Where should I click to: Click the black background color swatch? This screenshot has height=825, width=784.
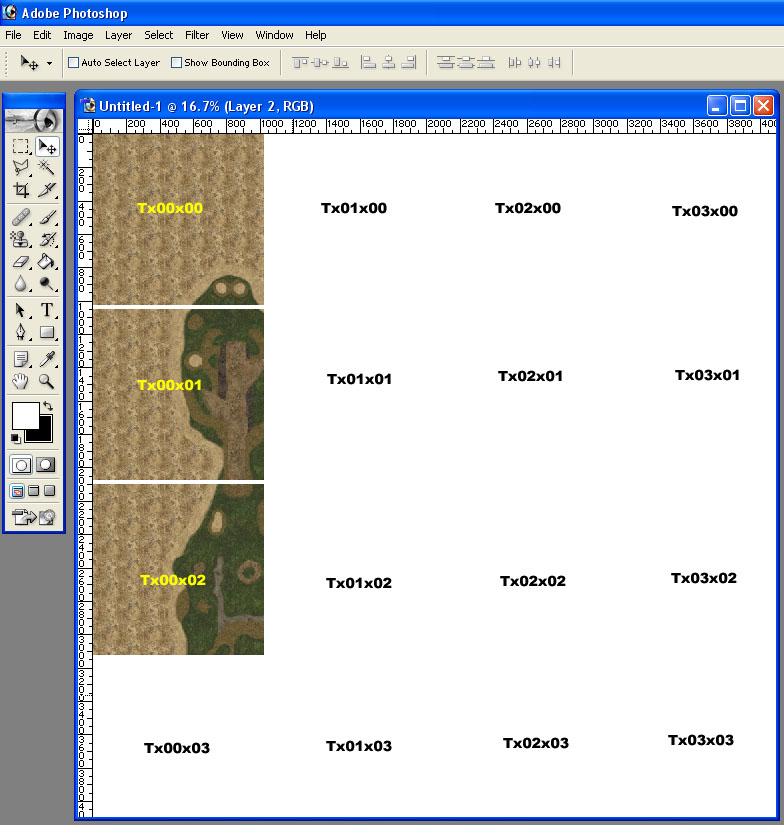pos(40,430)
